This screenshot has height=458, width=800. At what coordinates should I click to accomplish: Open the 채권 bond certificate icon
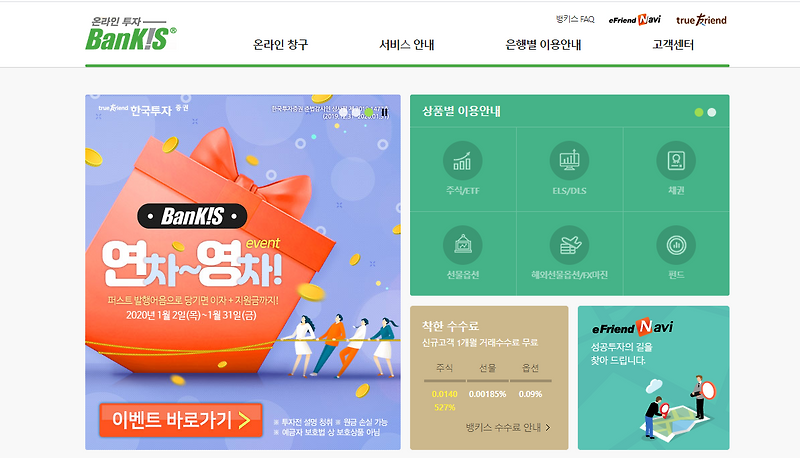[676, 161]
